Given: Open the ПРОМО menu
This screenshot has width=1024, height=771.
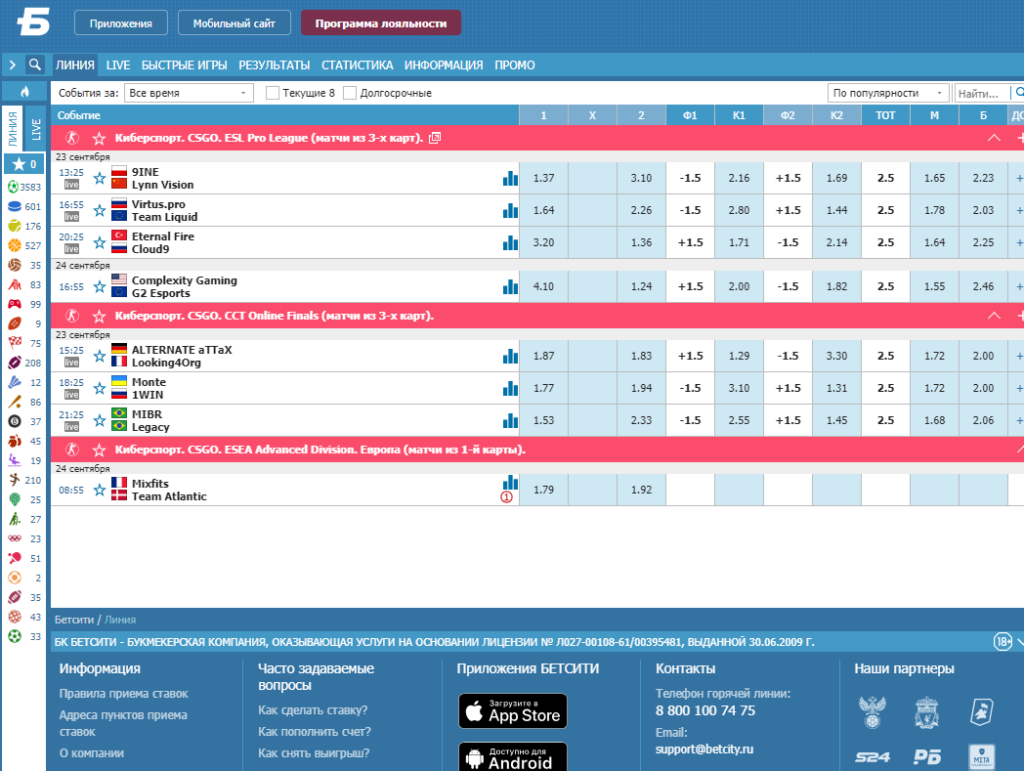Looking at the screenshot, I should tap(515, 65).
